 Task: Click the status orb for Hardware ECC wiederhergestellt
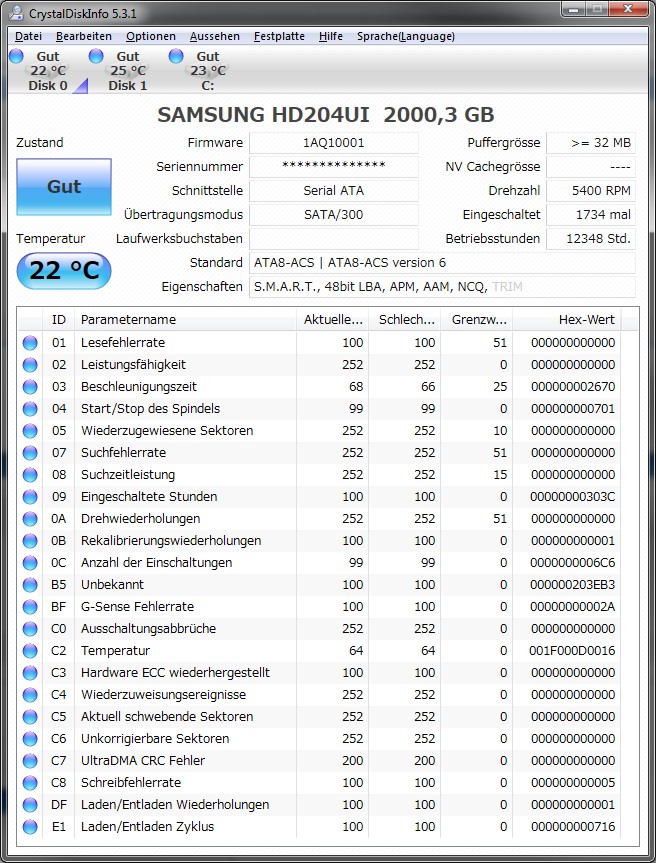coord(30,673)
